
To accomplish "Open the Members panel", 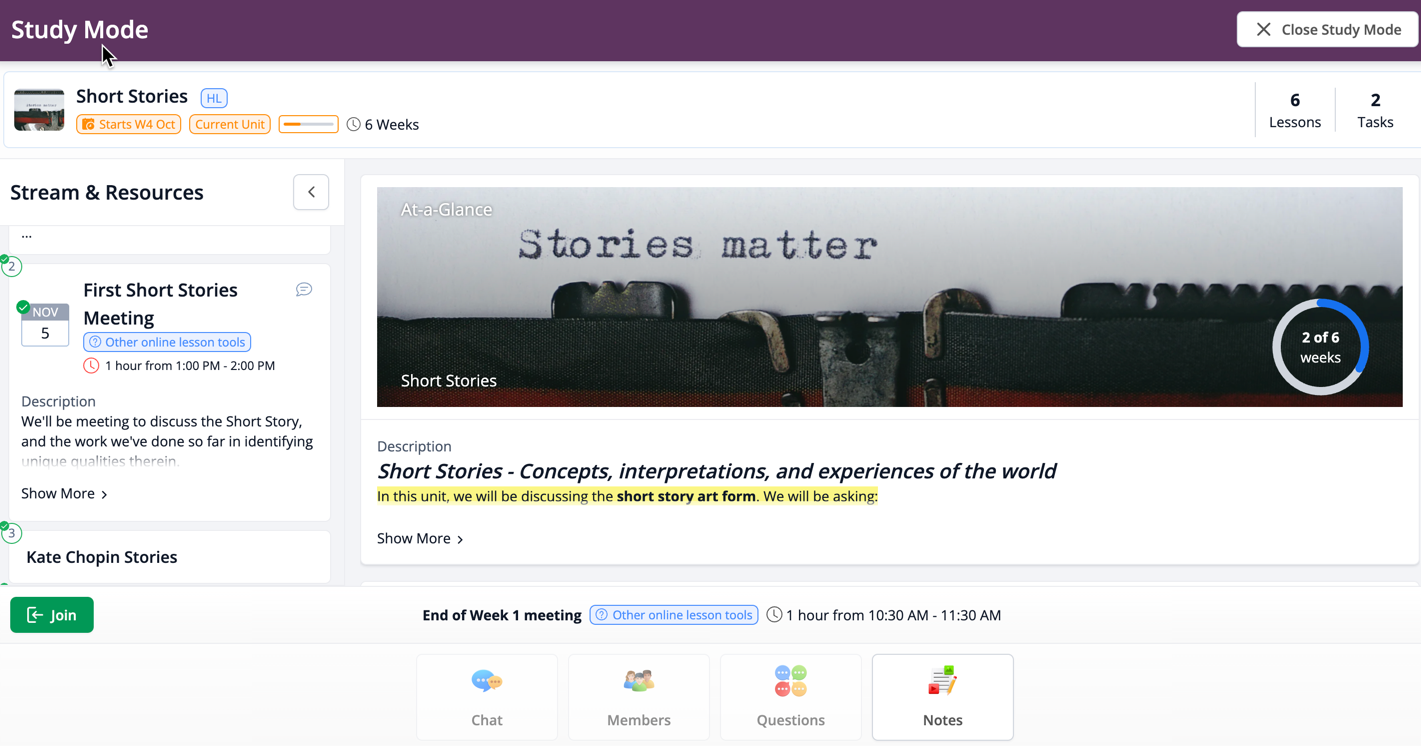I will 638,697.
